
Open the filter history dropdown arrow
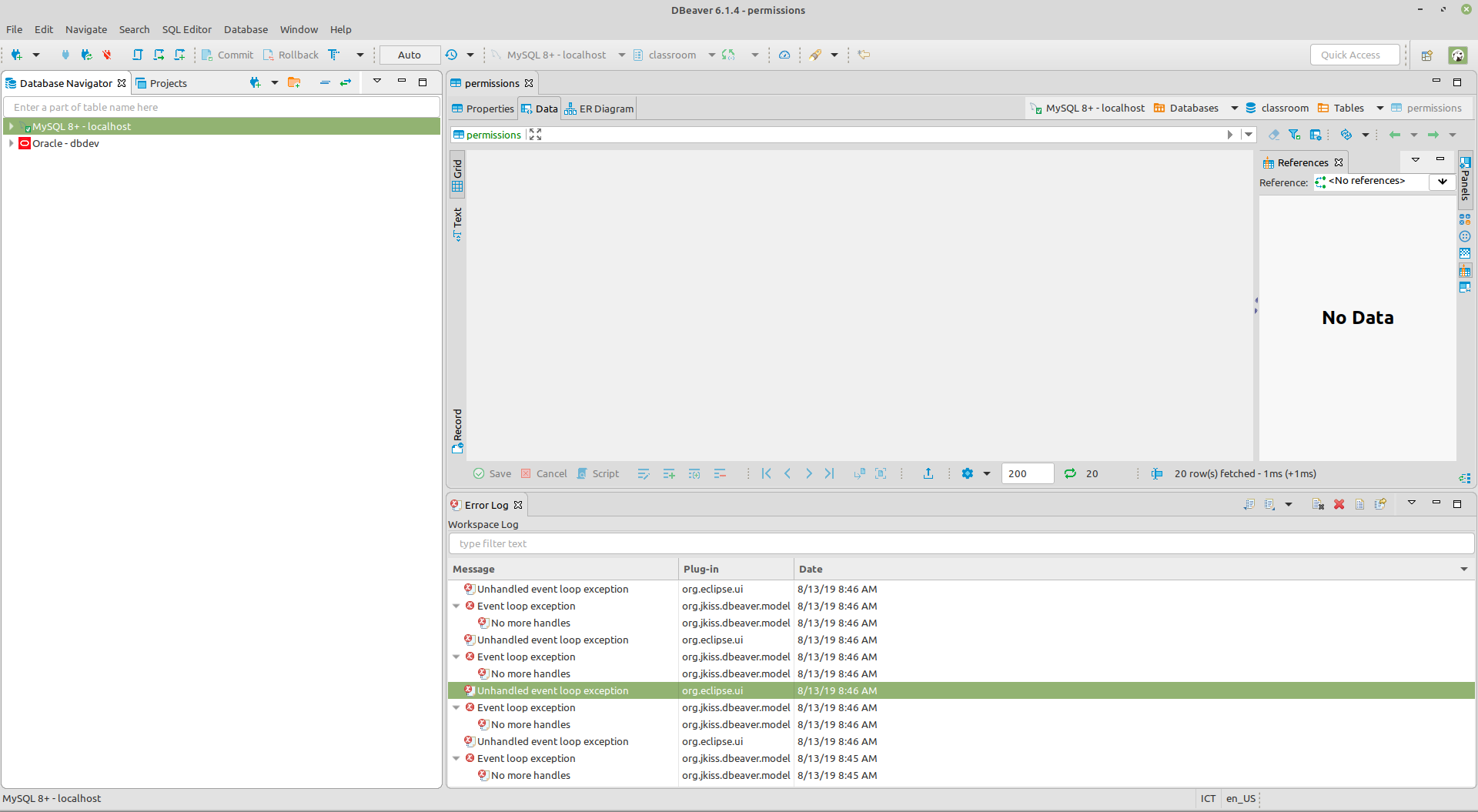(x=1249, y=135)
